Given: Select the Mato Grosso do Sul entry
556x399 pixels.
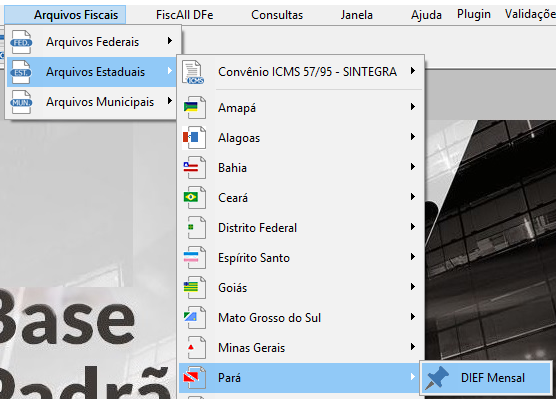Looking at the screenshot, I should click(x=301, y=317).
